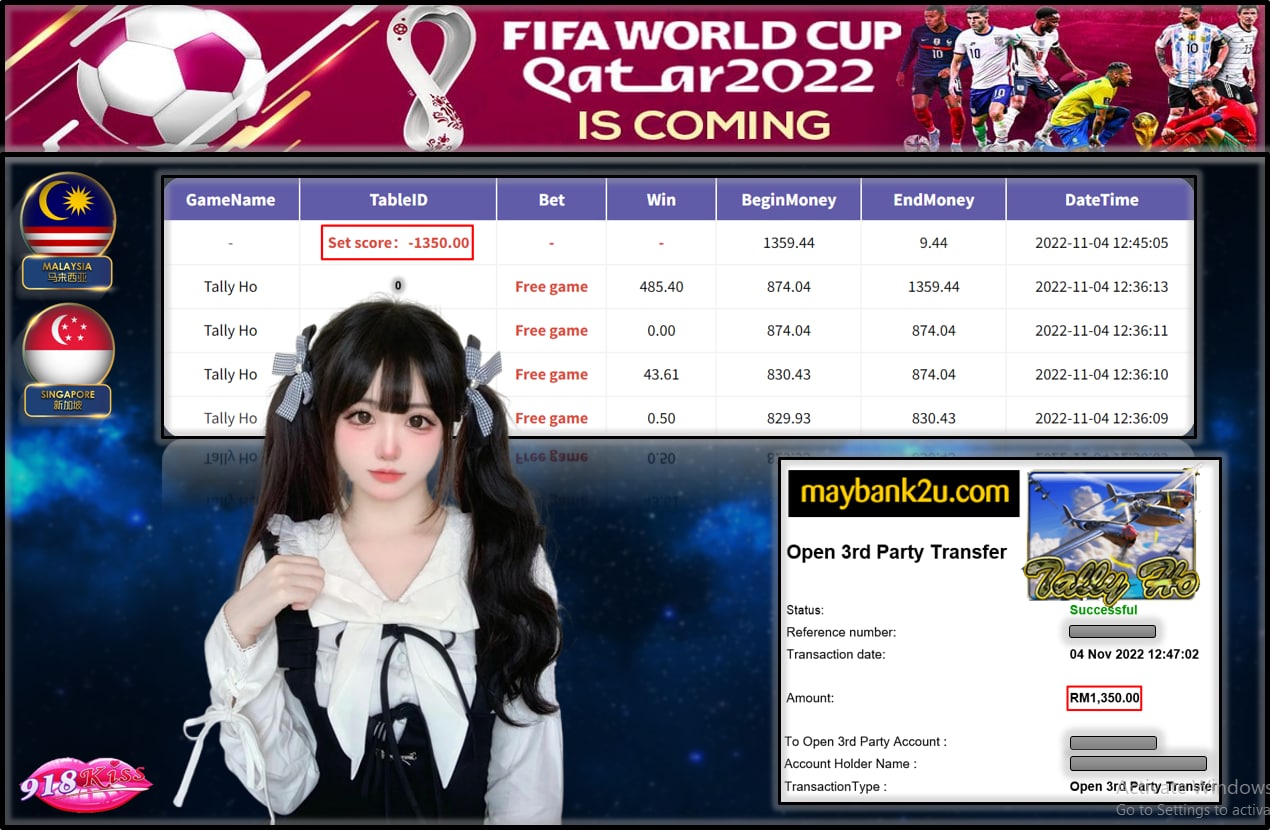The width and height of the screenshot is (1270, 830).
Task: Click EndMoney 1359.44 in the 12:36:13 row
Action: [934, 287]
